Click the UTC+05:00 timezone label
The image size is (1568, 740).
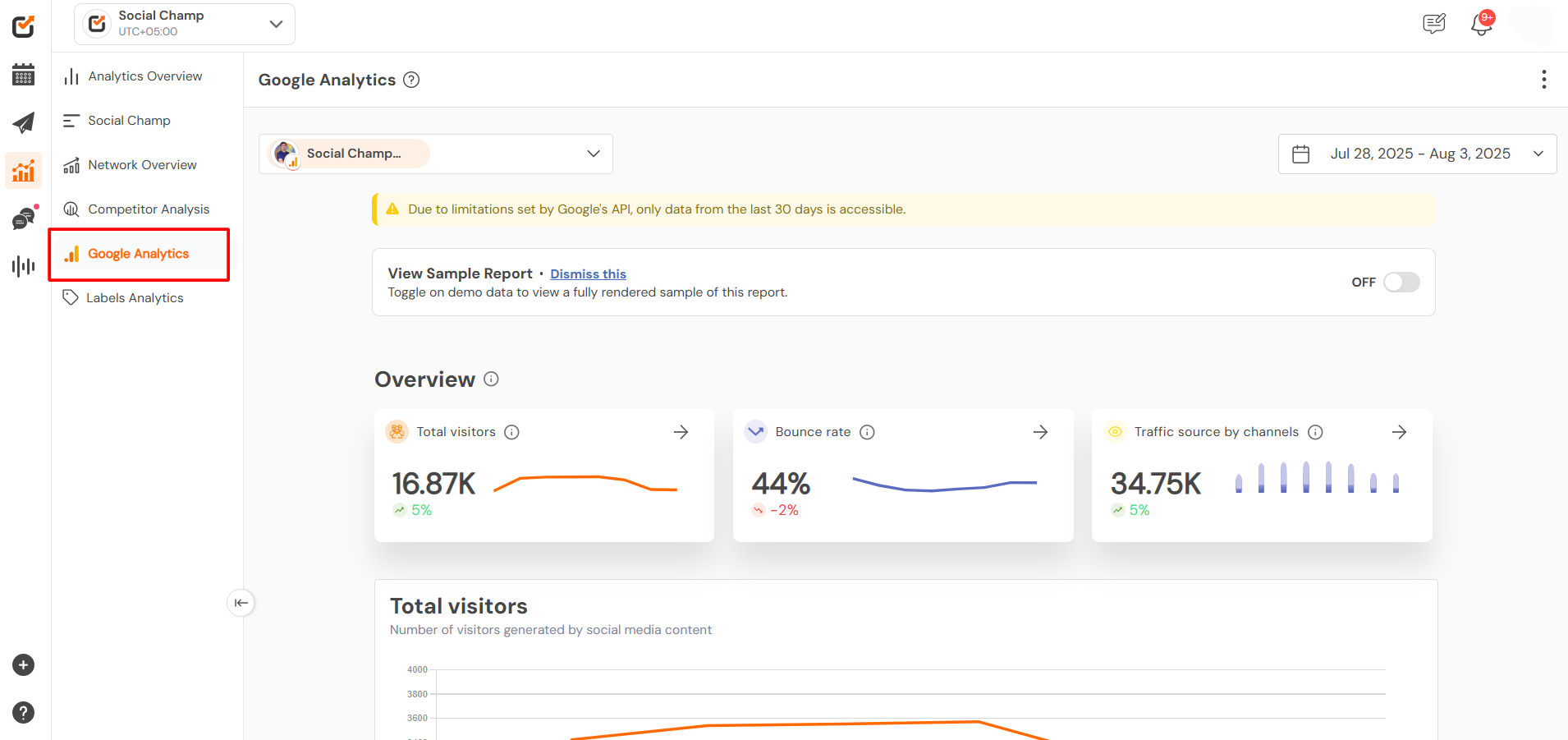(148, 32)
